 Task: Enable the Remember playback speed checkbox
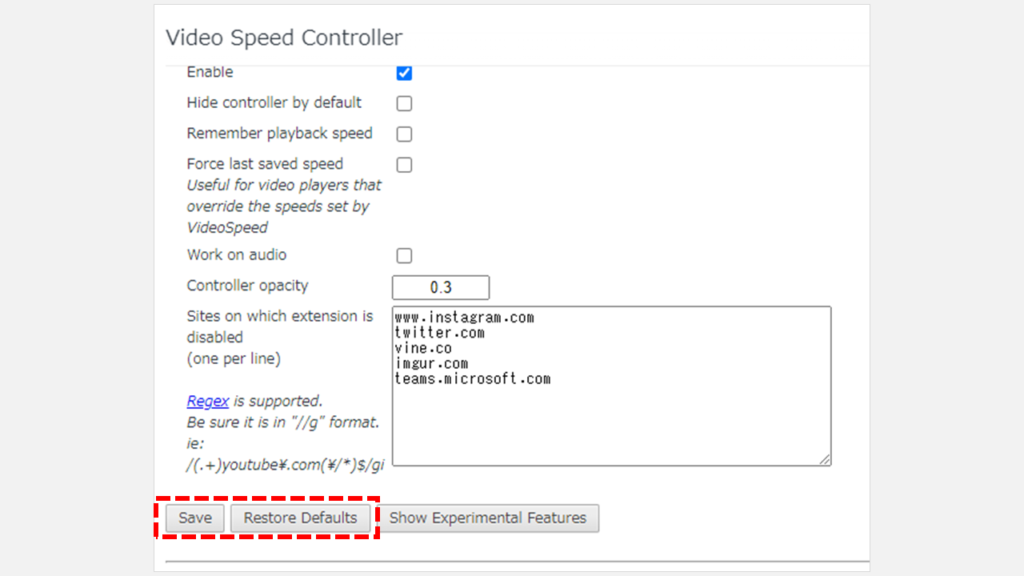[404, 134]
